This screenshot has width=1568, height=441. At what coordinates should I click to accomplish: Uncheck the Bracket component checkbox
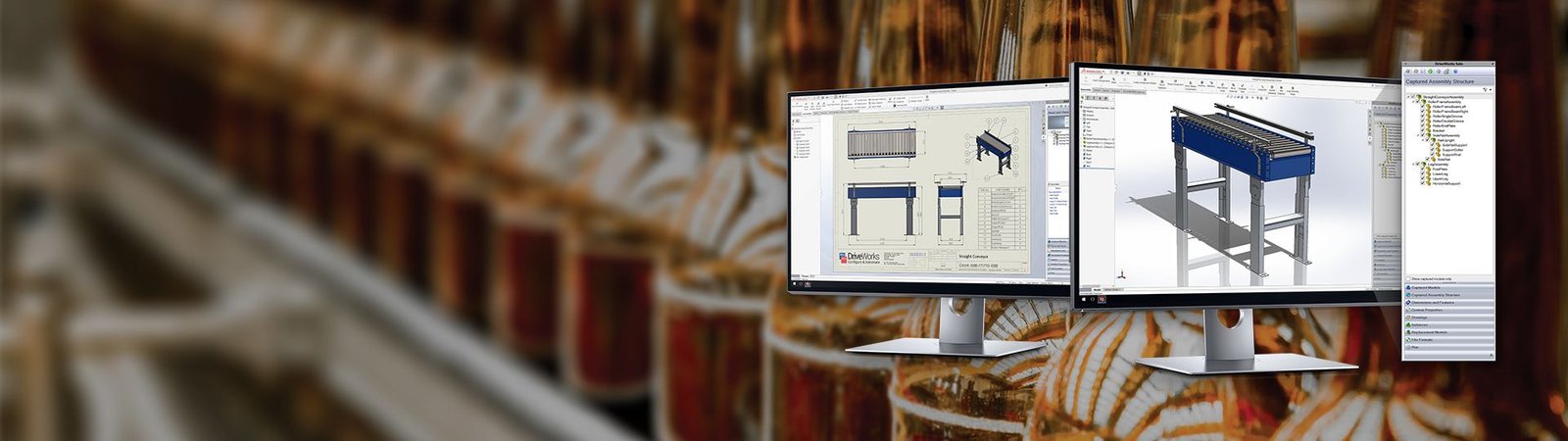coord(1423,130)
